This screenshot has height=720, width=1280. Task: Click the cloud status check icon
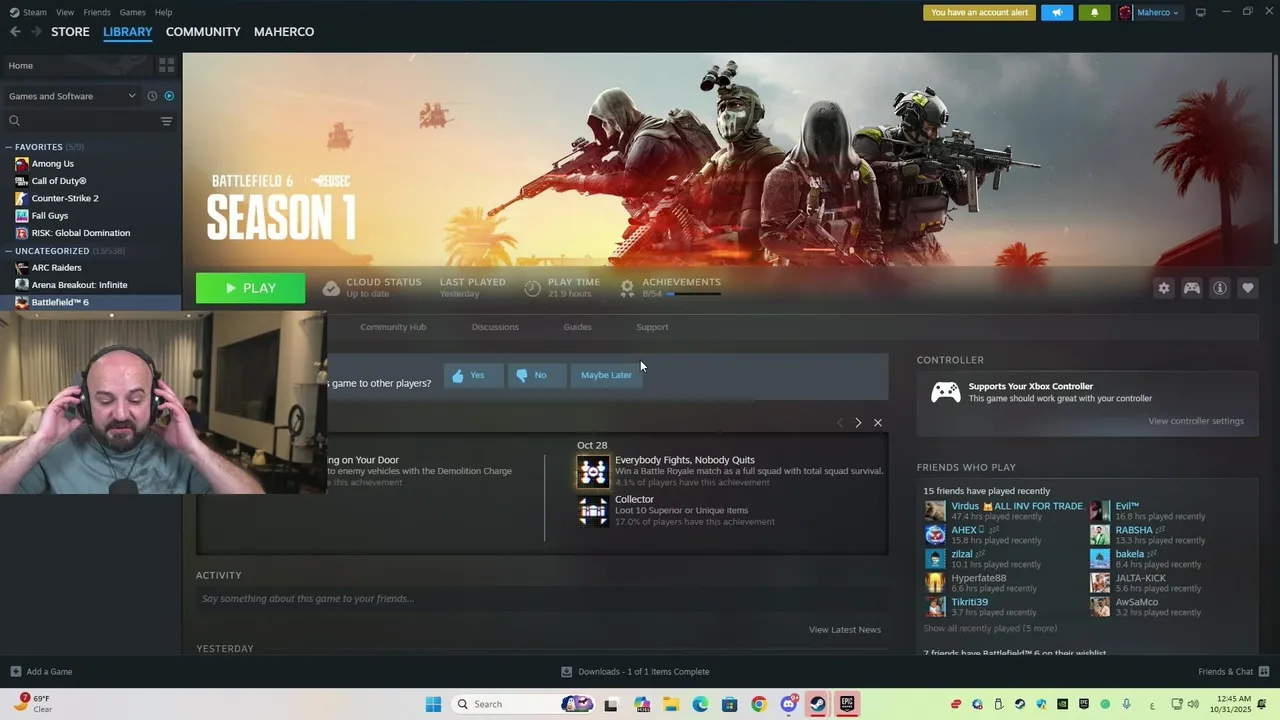331,288
